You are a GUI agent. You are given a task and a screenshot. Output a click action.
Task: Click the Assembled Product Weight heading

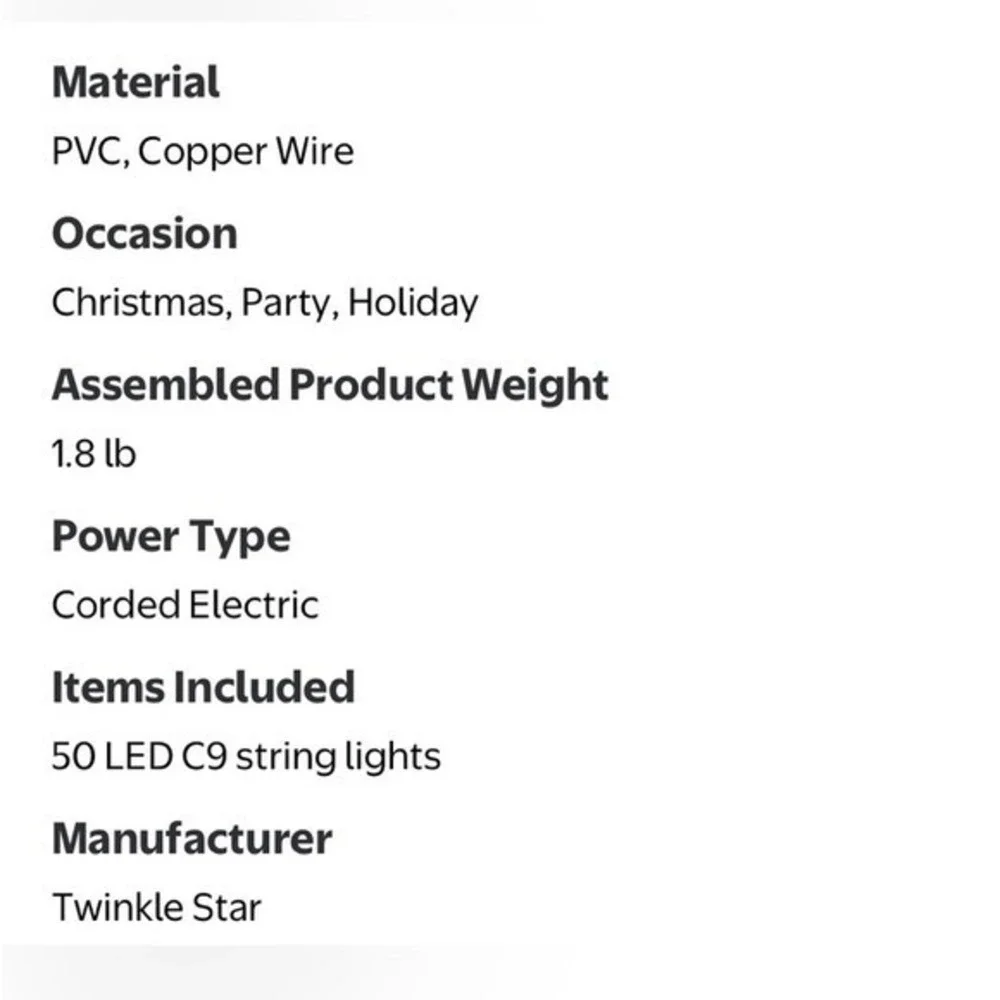330,386
